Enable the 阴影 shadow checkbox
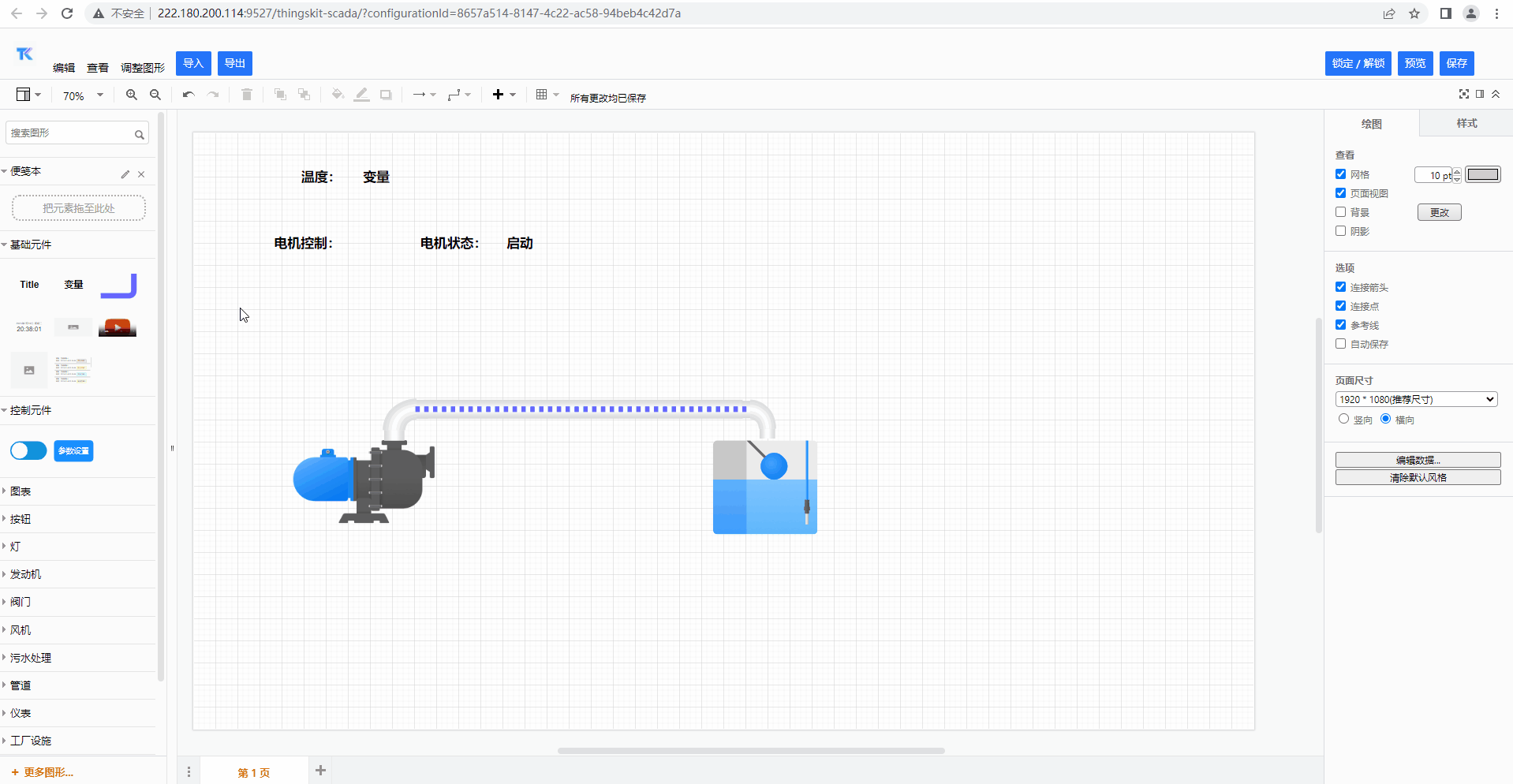The image size is (1513, 784). [1340, 231]
